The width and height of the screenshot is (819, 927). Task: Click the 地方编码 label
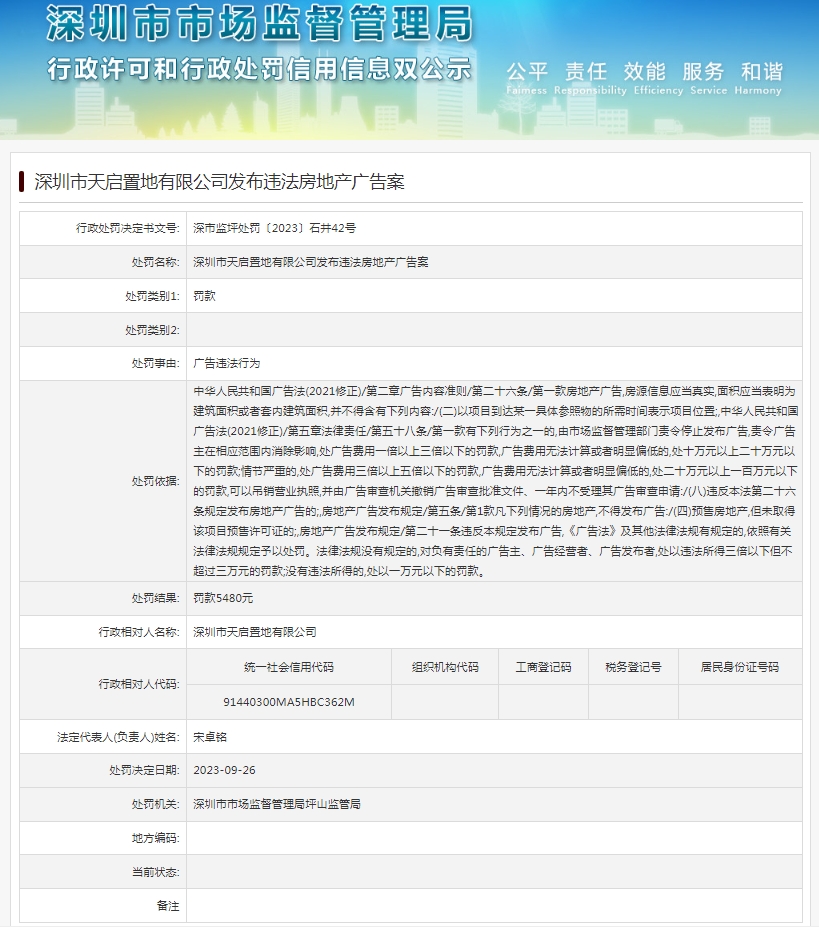155,838
